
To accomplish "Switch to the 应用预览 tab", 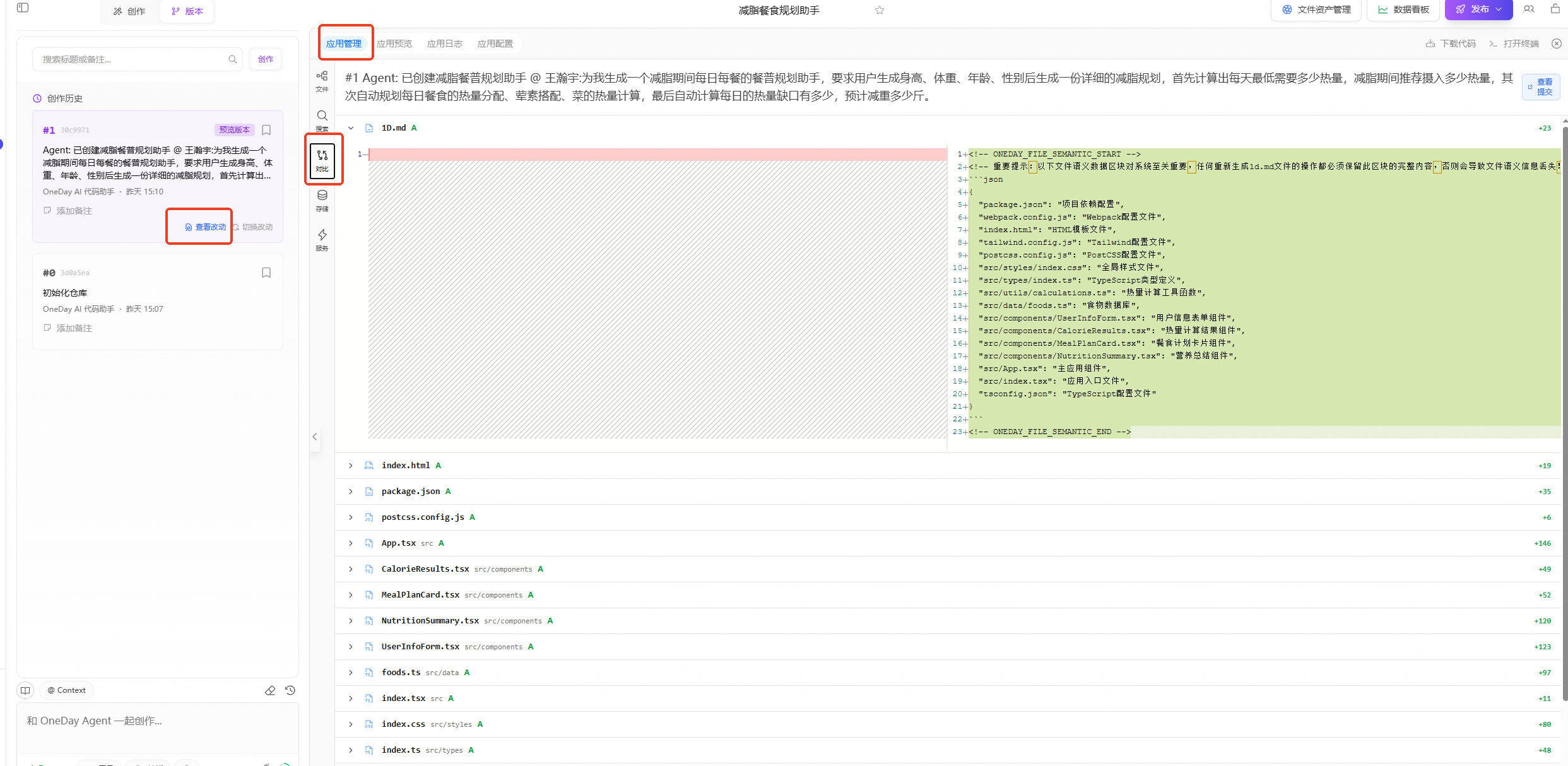I will [394, 44].
